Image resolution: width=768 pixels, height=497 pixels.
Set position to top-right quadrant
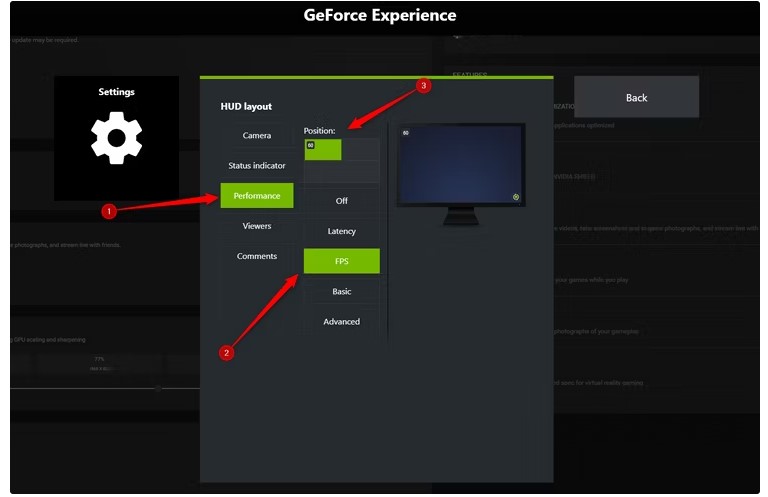coord(360,149)
